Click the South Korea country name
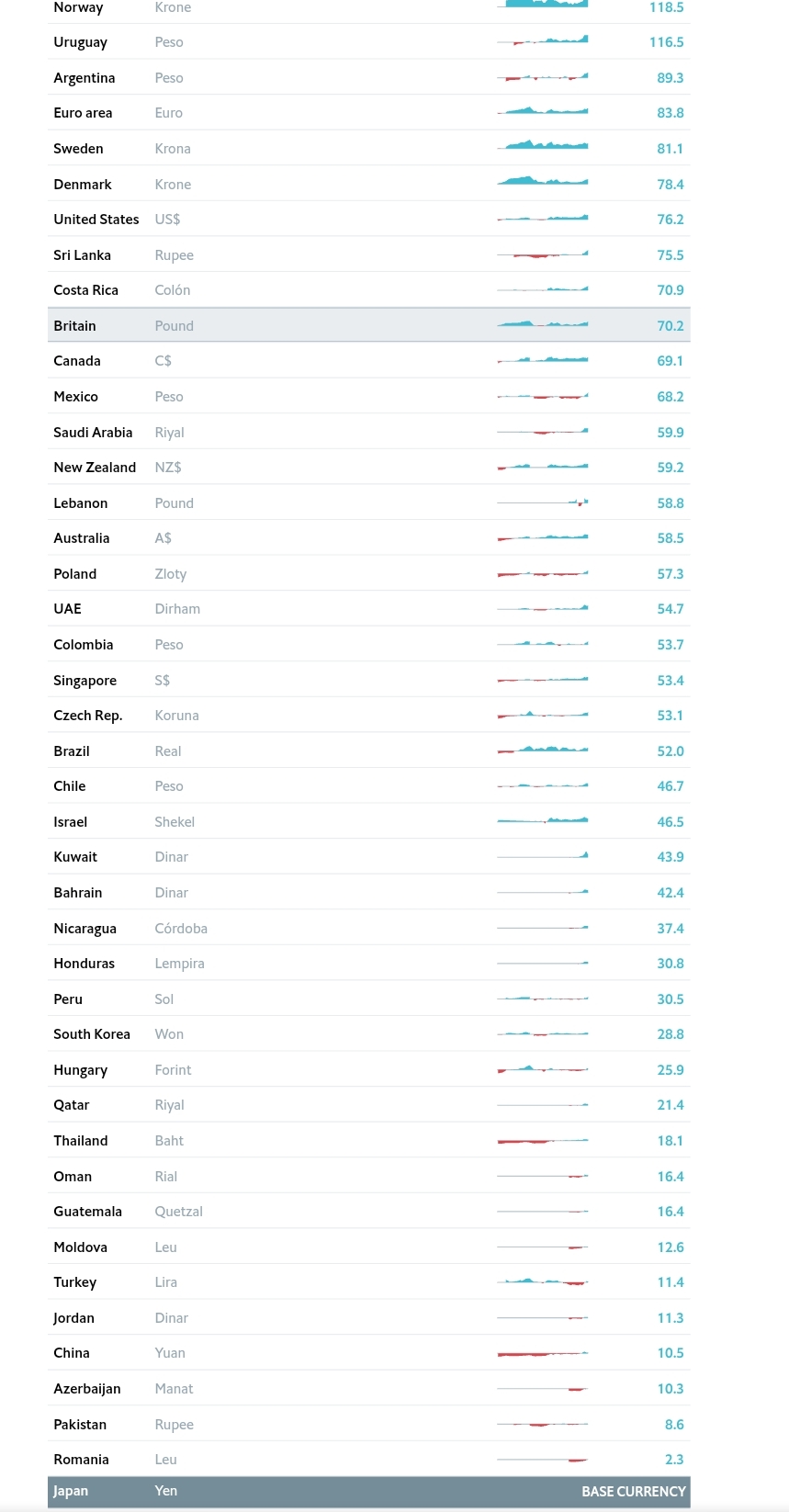This screenshot has width=789, height=1512. (x=92, y=1034)
